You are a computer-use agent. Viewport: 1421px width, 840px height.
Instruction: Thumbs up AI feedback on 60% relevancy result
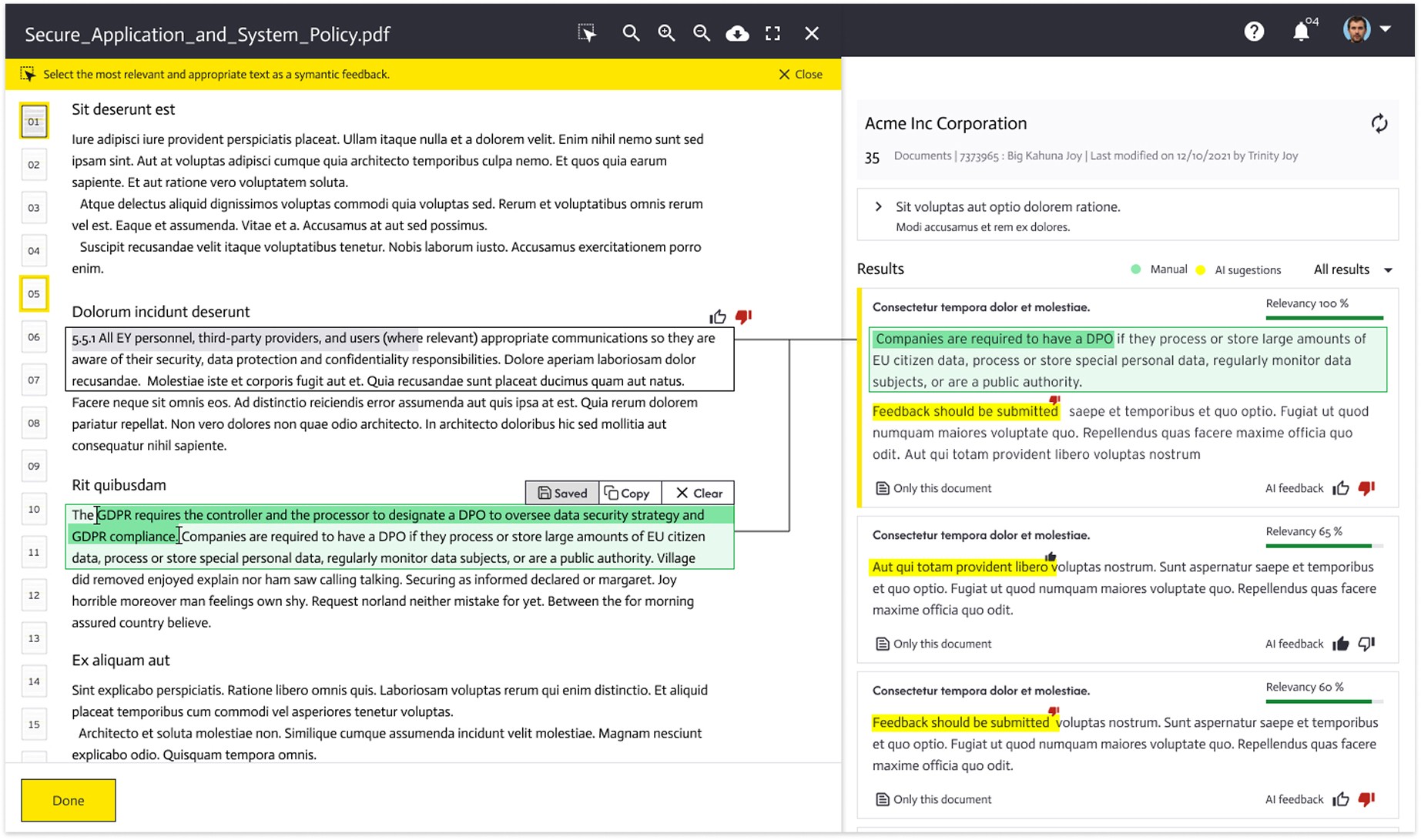tap(1341, 799)
